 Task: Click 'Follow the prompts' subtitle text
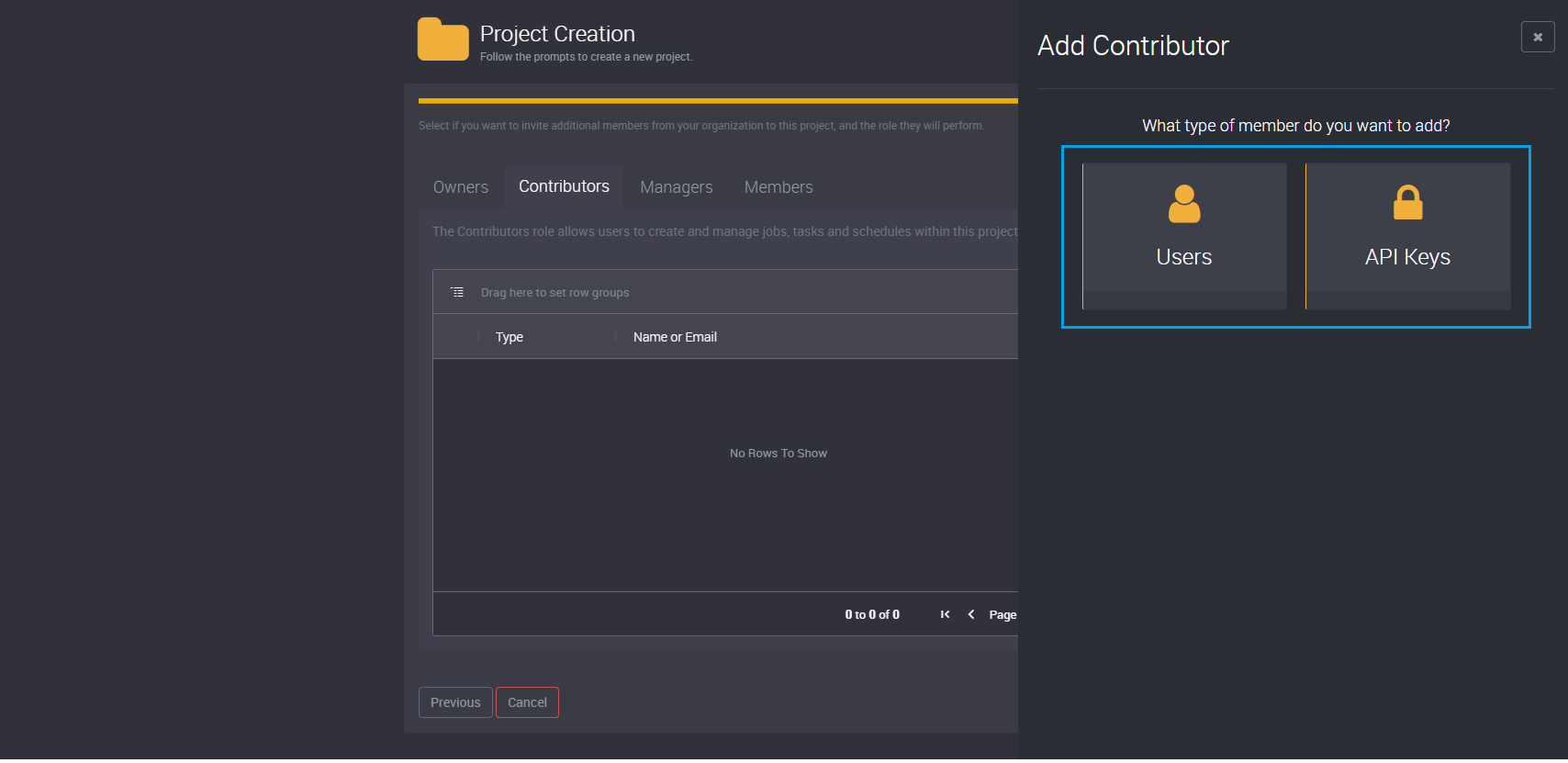586,57
